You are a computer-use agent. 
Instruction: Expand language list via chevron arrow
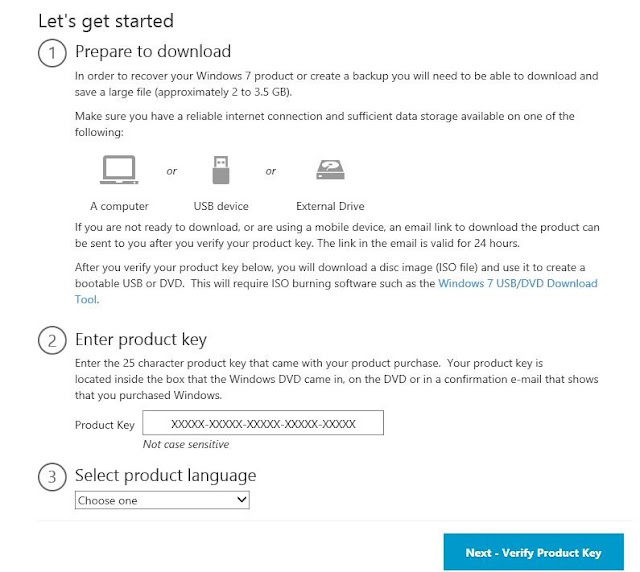242,500
